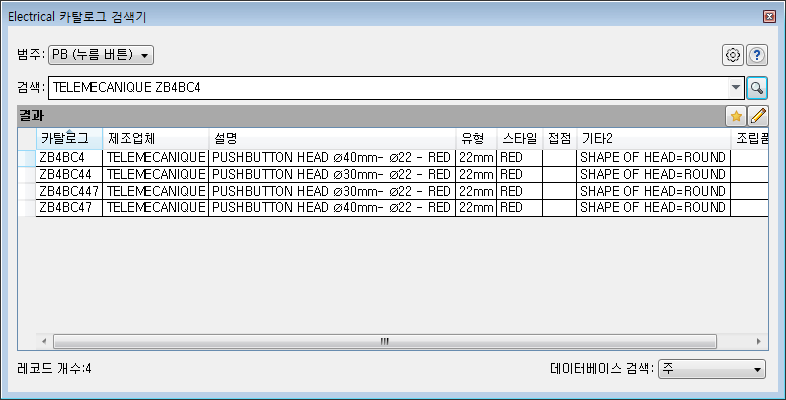
Task: Open the 범주 PB (누름 버튼) dropdown
Action: pyautogui.click(x=101, y=55)
